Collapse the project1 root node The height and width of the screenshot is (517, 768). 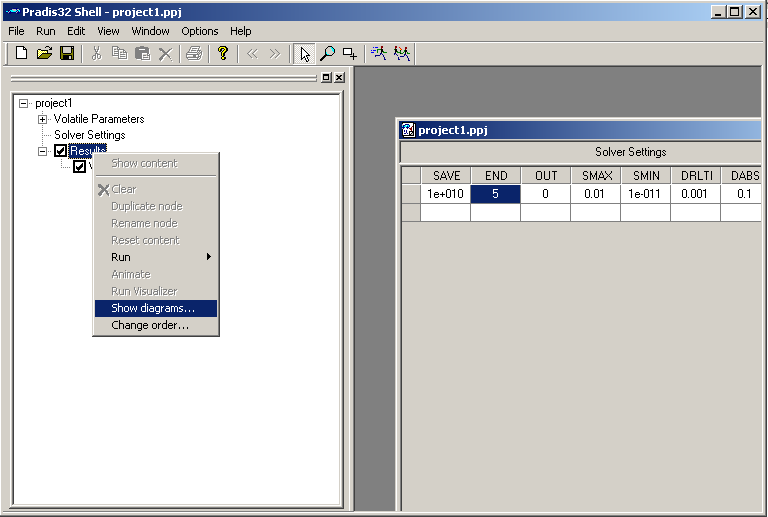[24, 103]
